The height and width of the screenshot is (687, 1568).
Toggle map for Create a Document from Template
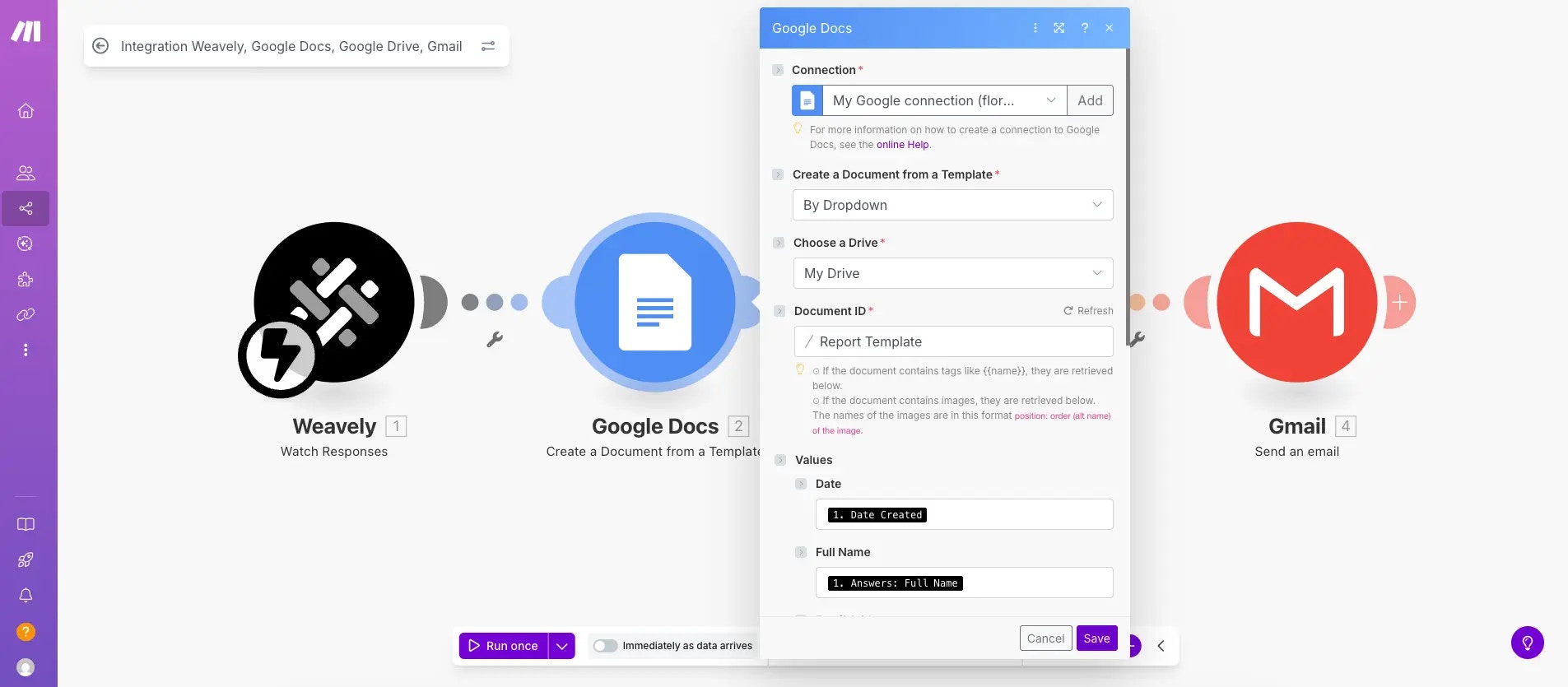coord(778,174)
